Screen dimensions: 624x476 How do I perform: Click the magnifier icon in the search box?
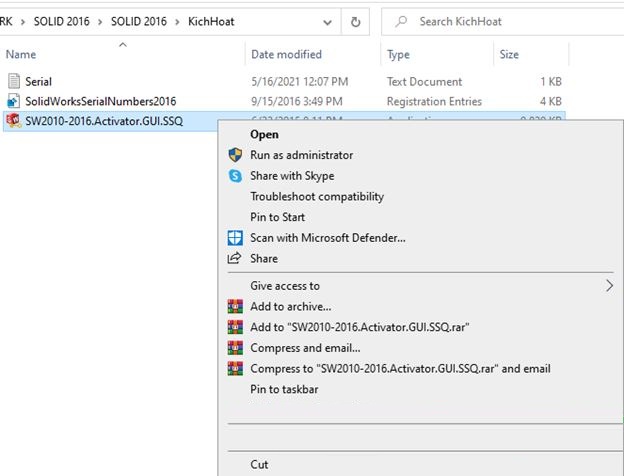pyautogui.click(x=401, y=21)
